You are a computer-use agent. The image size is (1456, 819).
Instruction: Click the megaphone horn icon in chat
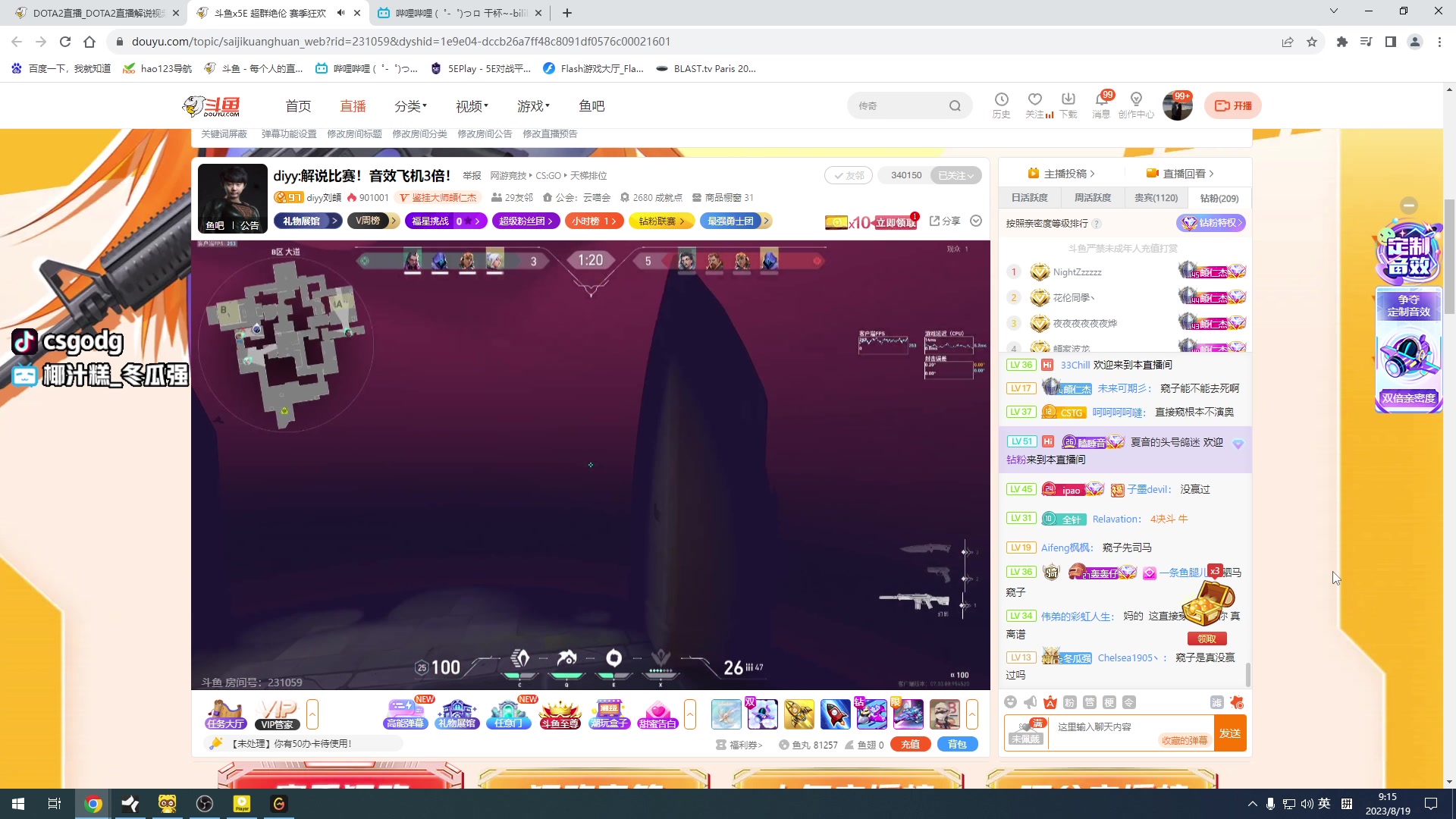point(1030,702)
